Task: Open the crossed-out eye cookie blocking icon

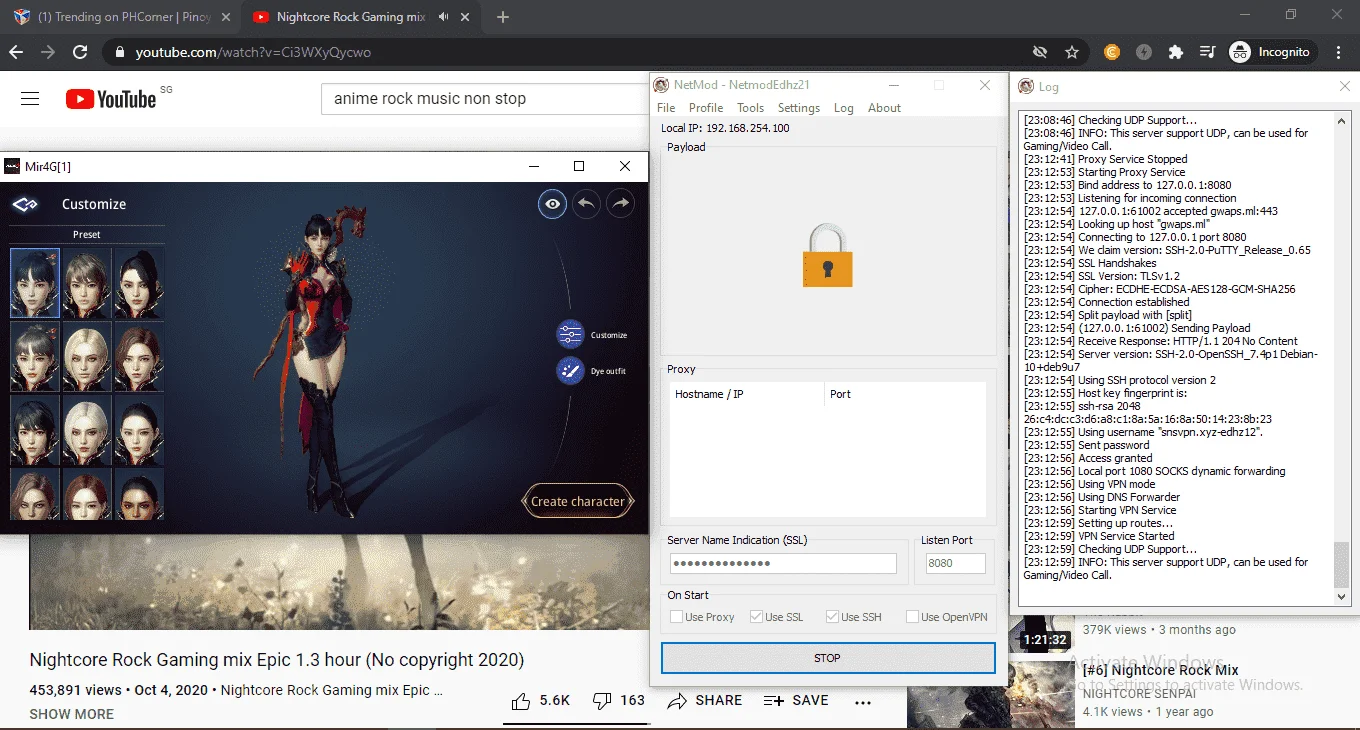Action: click(1040, 52)
